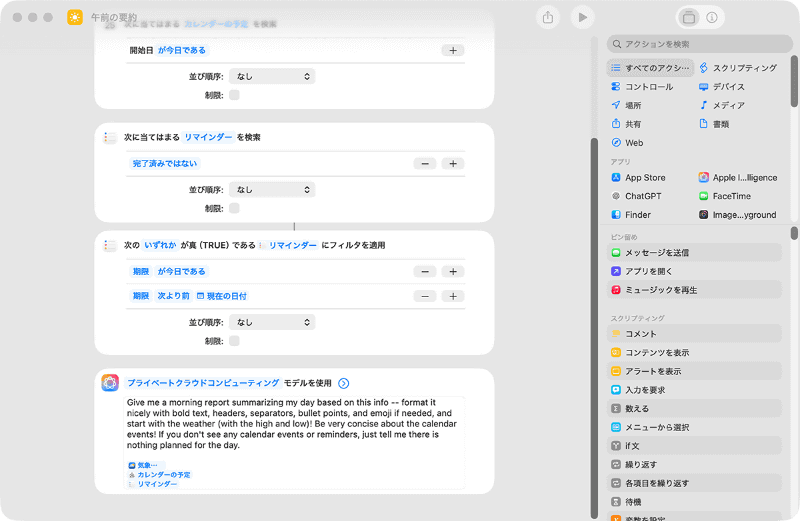
Task: Run the shortcut with the play button
Action: (583, 17)
